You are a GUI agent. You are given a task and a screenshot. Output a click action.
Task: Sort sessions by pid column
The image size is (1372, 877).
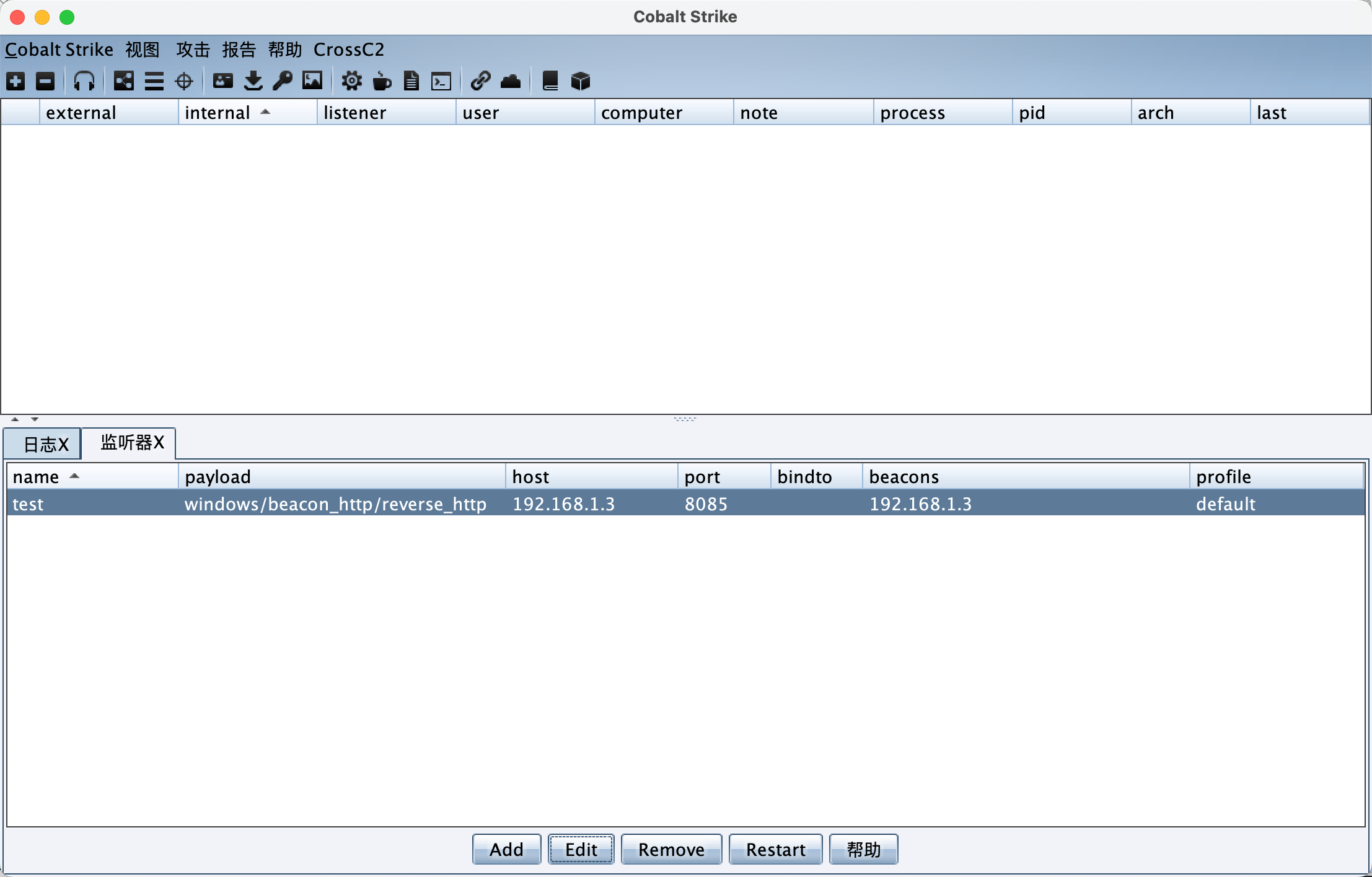(x=1072, y=113)
